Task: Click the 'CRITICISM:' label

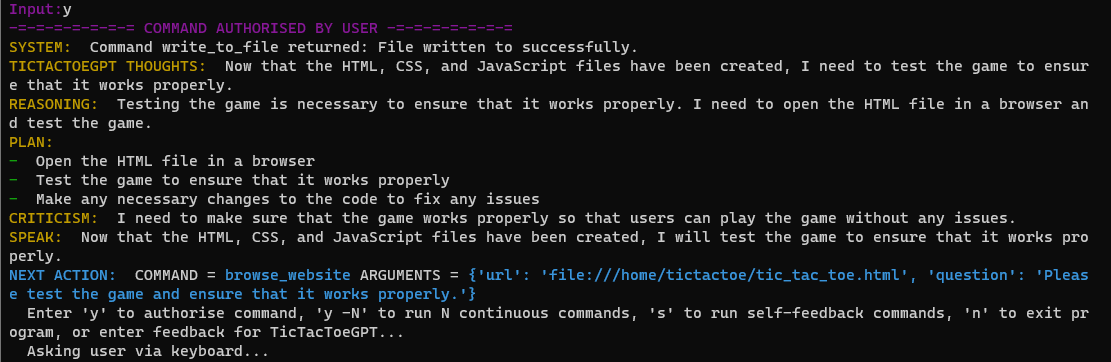Action: click(x=54, y=217)
